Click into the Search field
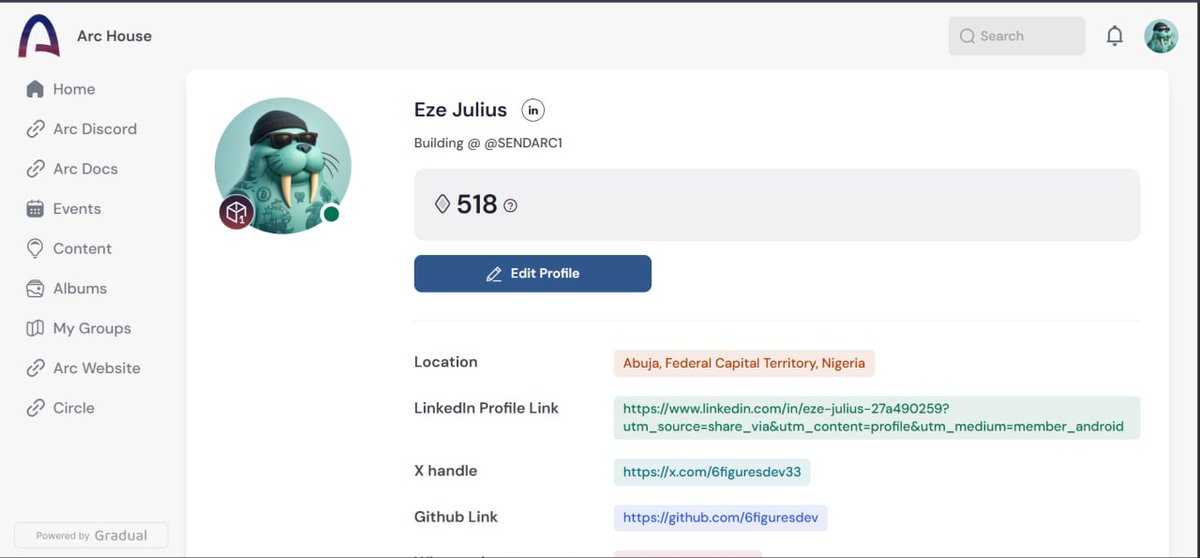This screenshot has width=1200, height=558. (1016, 36)
